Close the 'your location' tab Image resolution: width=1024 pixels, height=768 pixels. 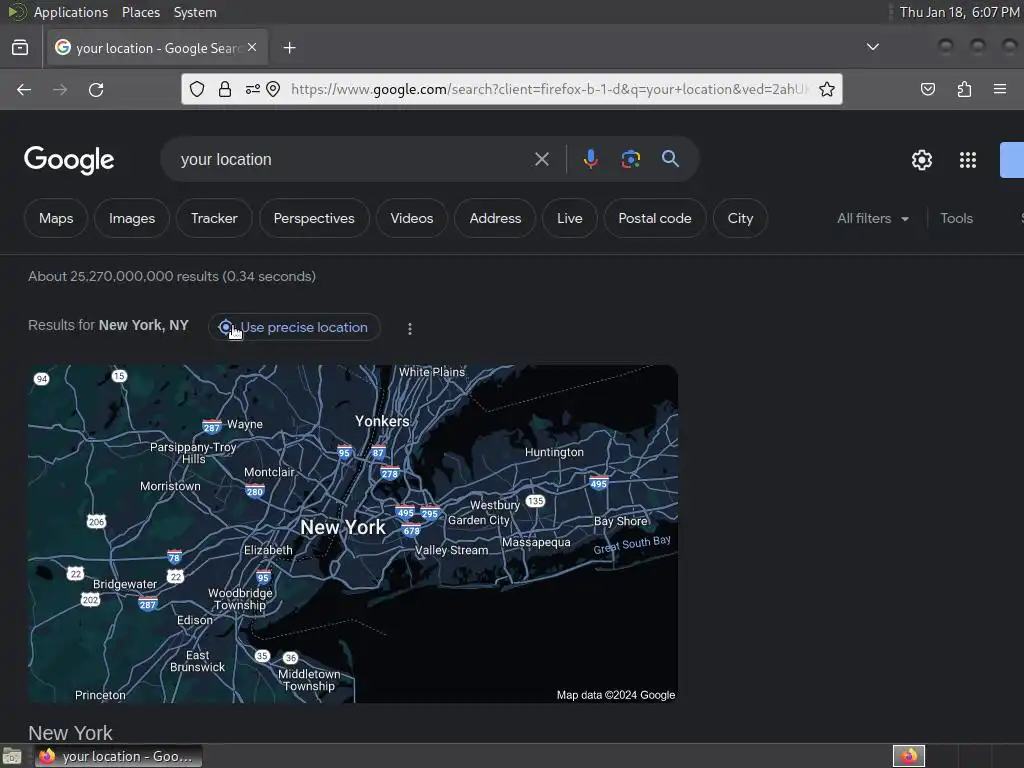(x=252, y=48)
